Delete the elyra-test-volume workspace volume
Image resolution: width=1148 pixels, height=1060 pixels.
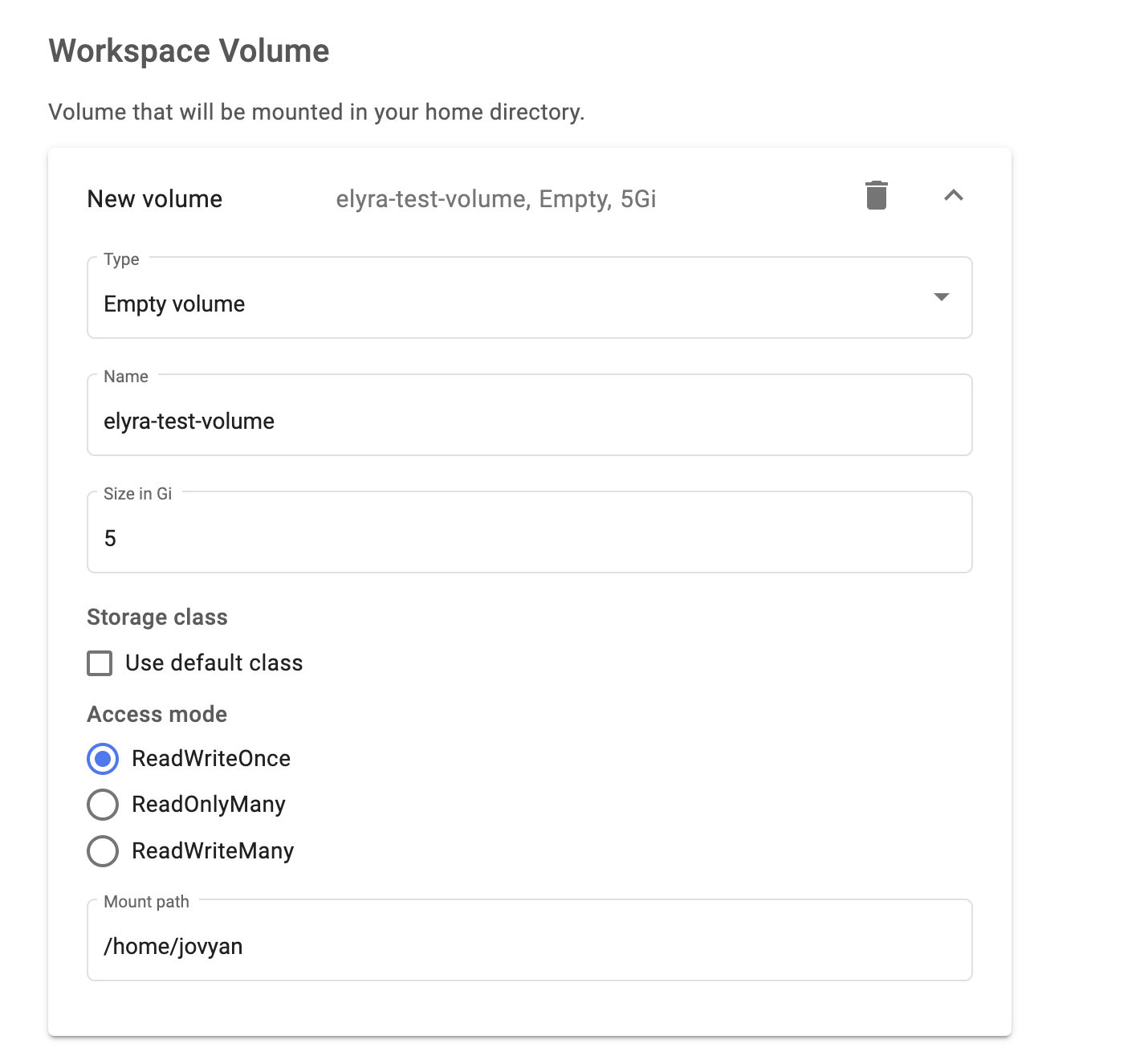[877, 195]
